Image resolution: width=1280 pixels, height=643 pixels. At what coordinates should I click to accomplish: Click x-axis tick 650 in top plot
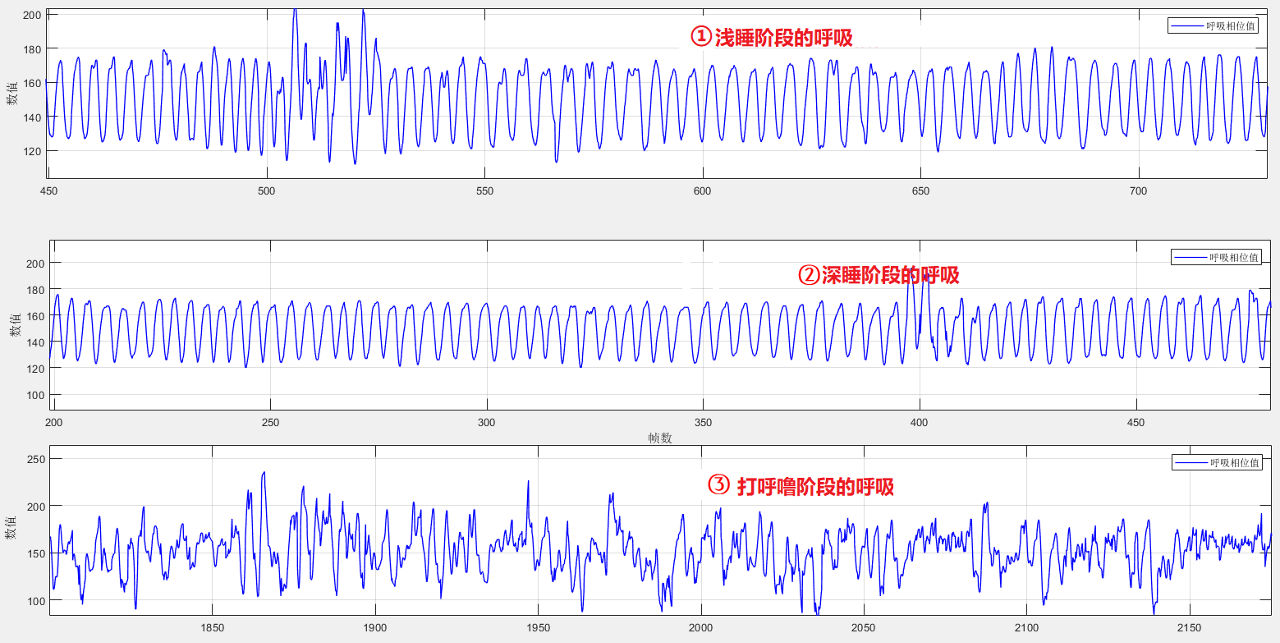click(920, 190)
